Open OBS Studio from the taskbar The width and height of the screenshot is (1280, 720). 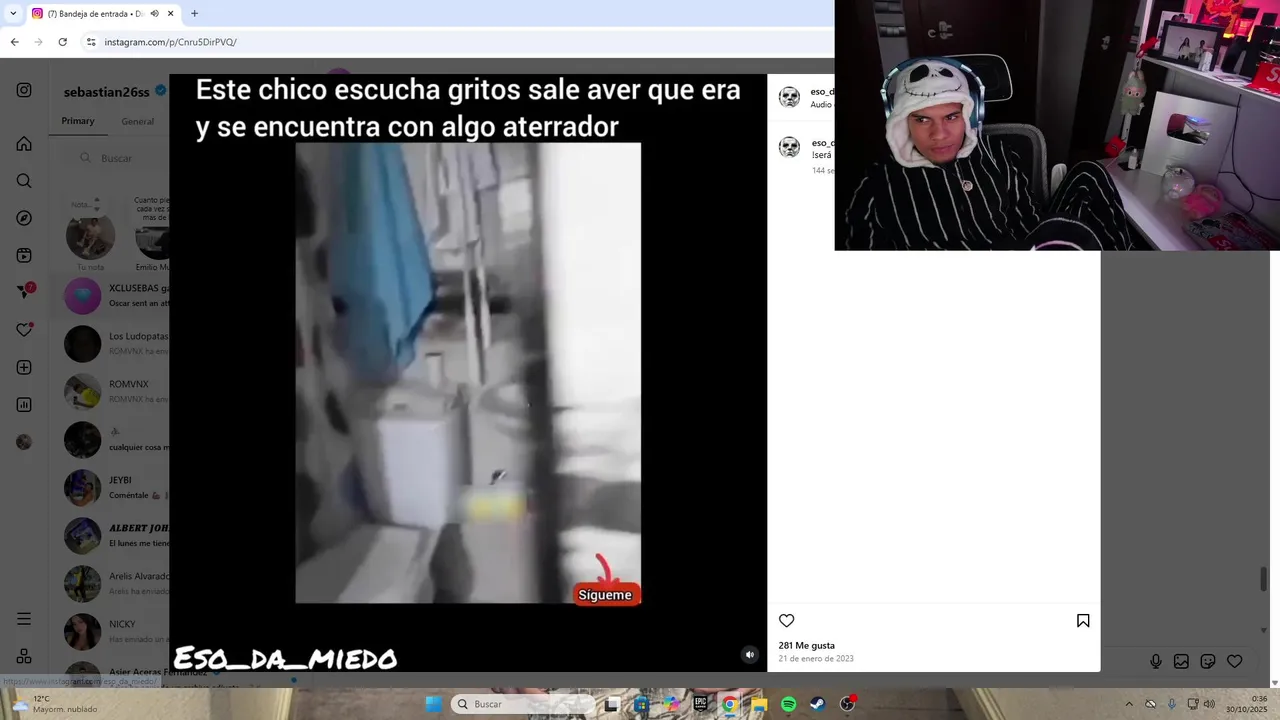pos(848,704)
